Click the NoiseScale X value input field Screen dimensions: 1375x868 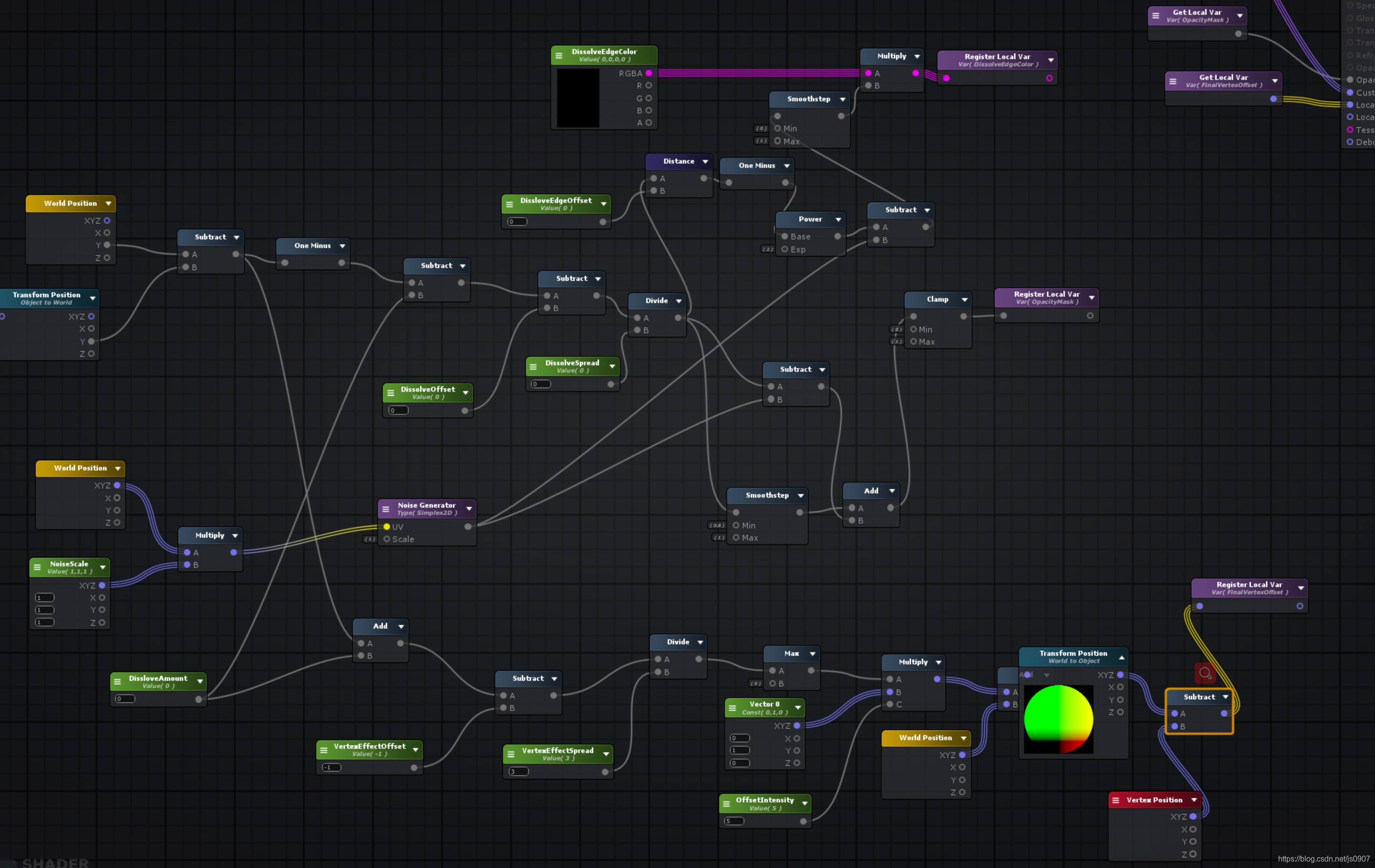point(45,598)
